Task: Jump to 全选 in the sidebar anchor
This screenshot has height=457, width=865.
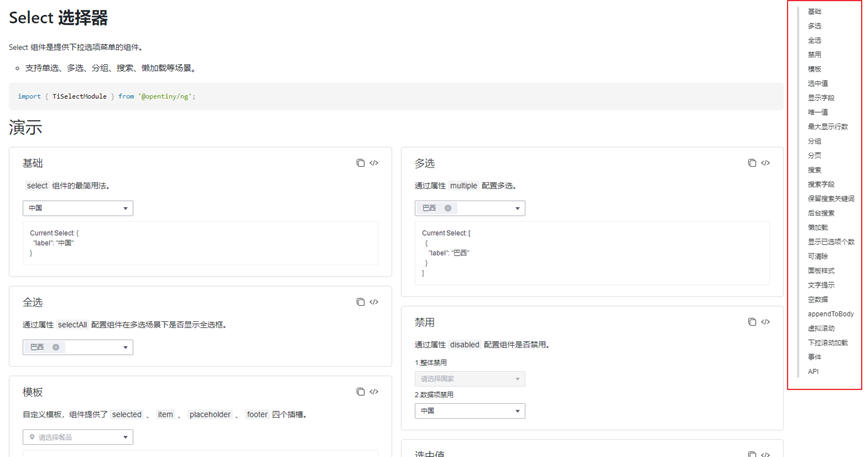Action: 815,40
